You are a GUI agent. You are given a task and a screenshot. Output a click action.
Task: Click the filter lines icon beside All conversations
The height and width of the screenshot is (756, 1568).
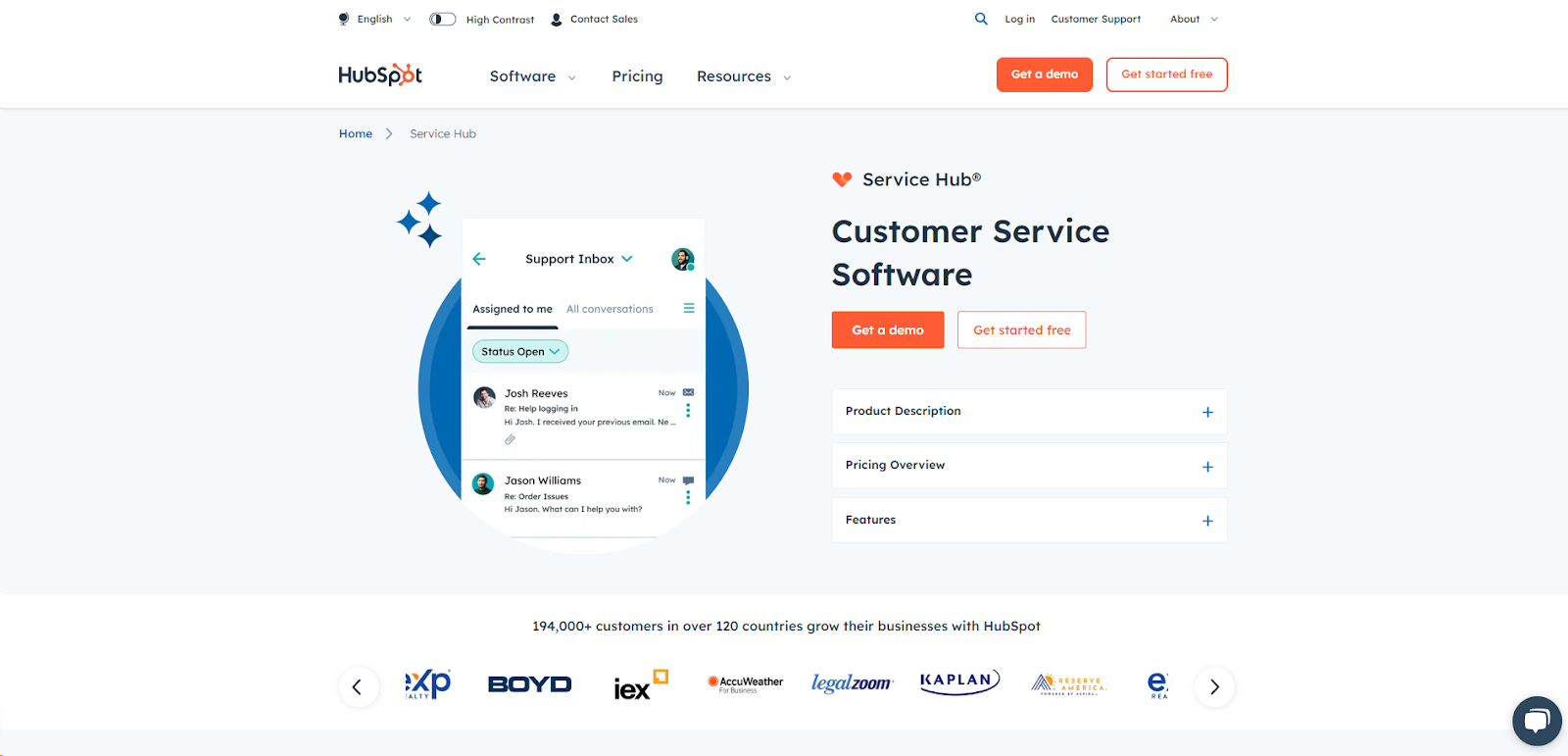click(x=689, y=308)
